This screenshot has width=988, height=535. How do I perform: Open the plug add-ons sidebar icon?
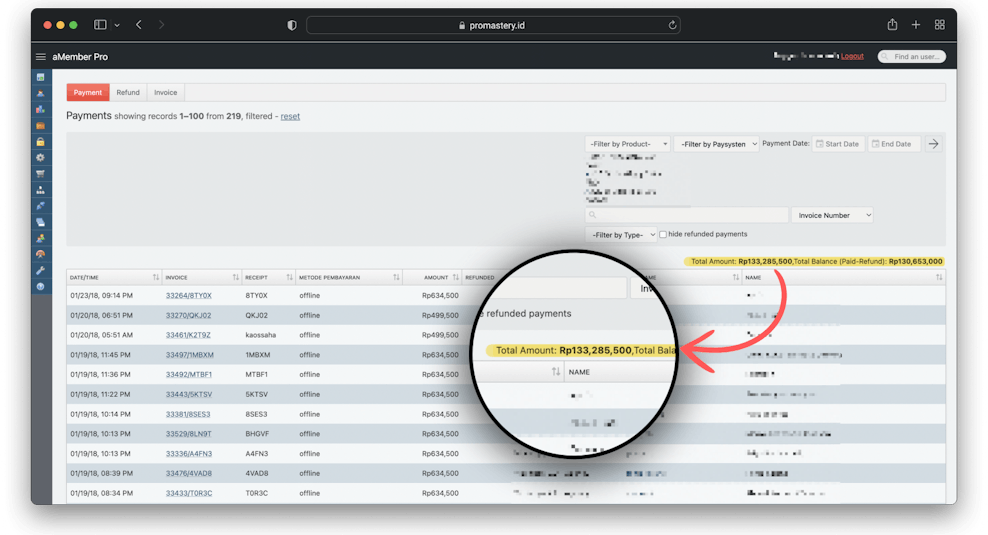click(40, 206)
